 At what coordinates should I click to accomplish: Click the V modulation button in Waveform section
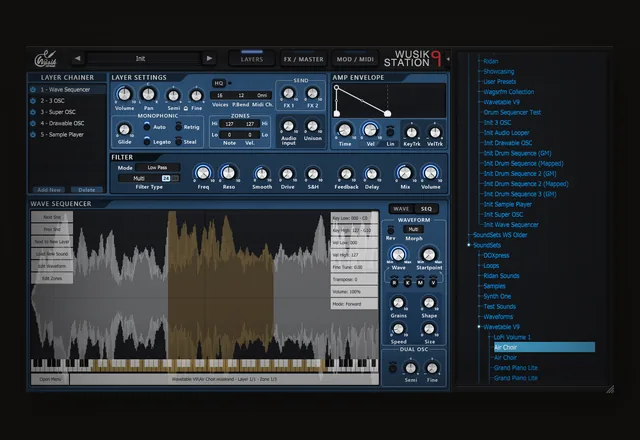[433, 282]
